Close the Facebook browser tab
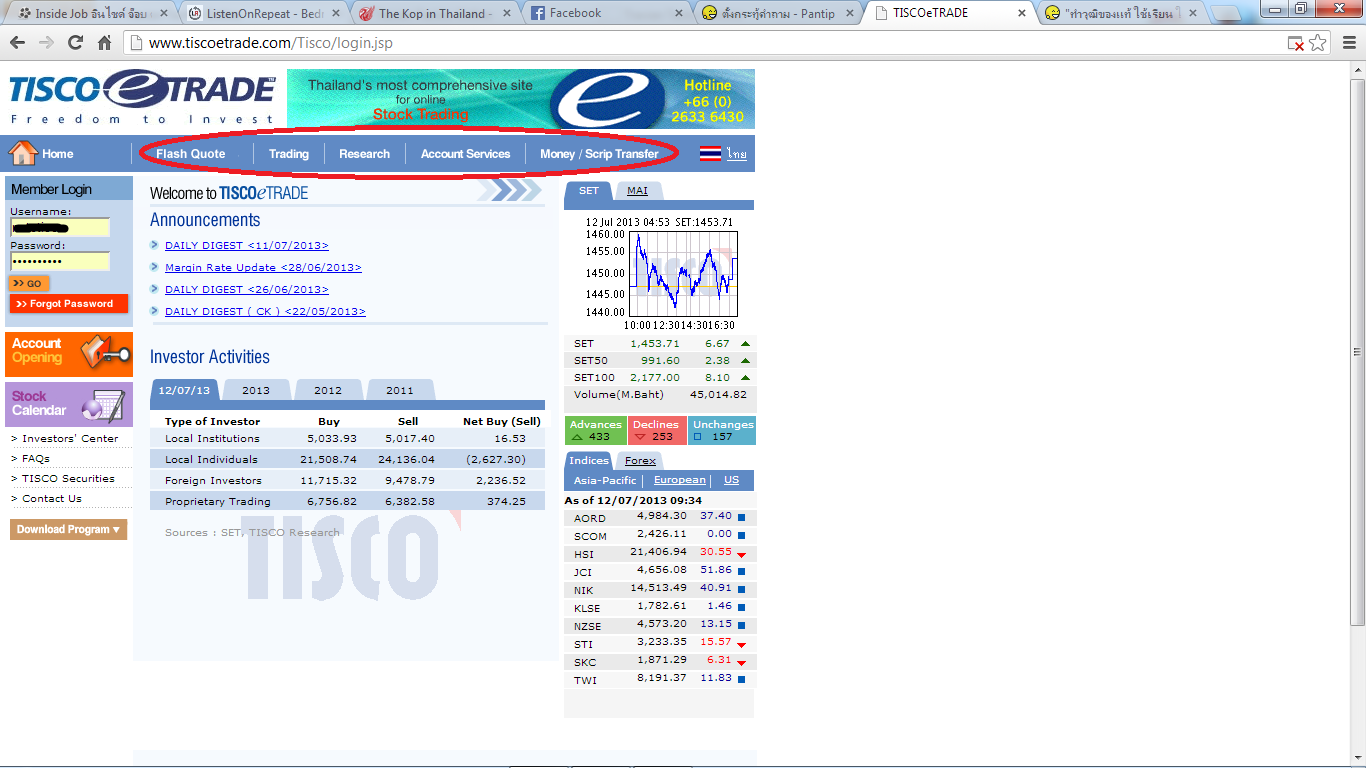This screenshot has width=1366, height=768. click(679, 13)
